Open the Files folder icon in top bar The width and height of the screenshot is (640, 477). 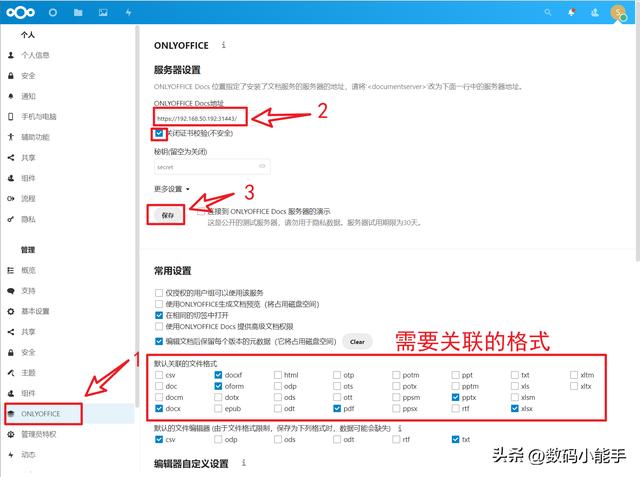[x=78, y=12]
